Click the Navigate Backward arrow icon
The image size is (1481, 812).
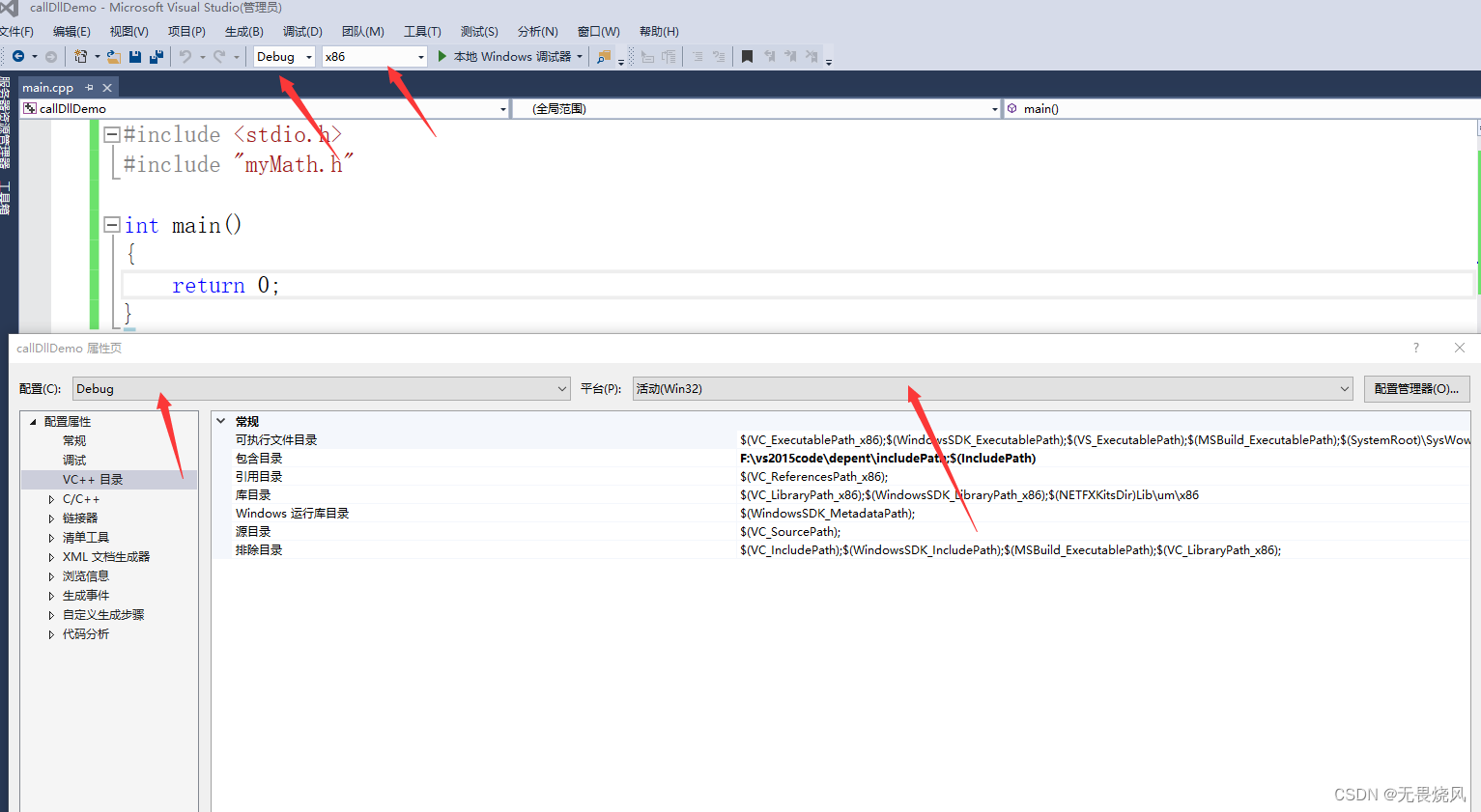pyautogui.click(x=18, y=57)
